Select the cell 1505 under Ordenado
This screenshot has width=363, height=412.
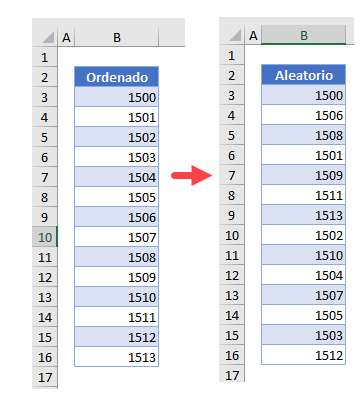point(117,197)
